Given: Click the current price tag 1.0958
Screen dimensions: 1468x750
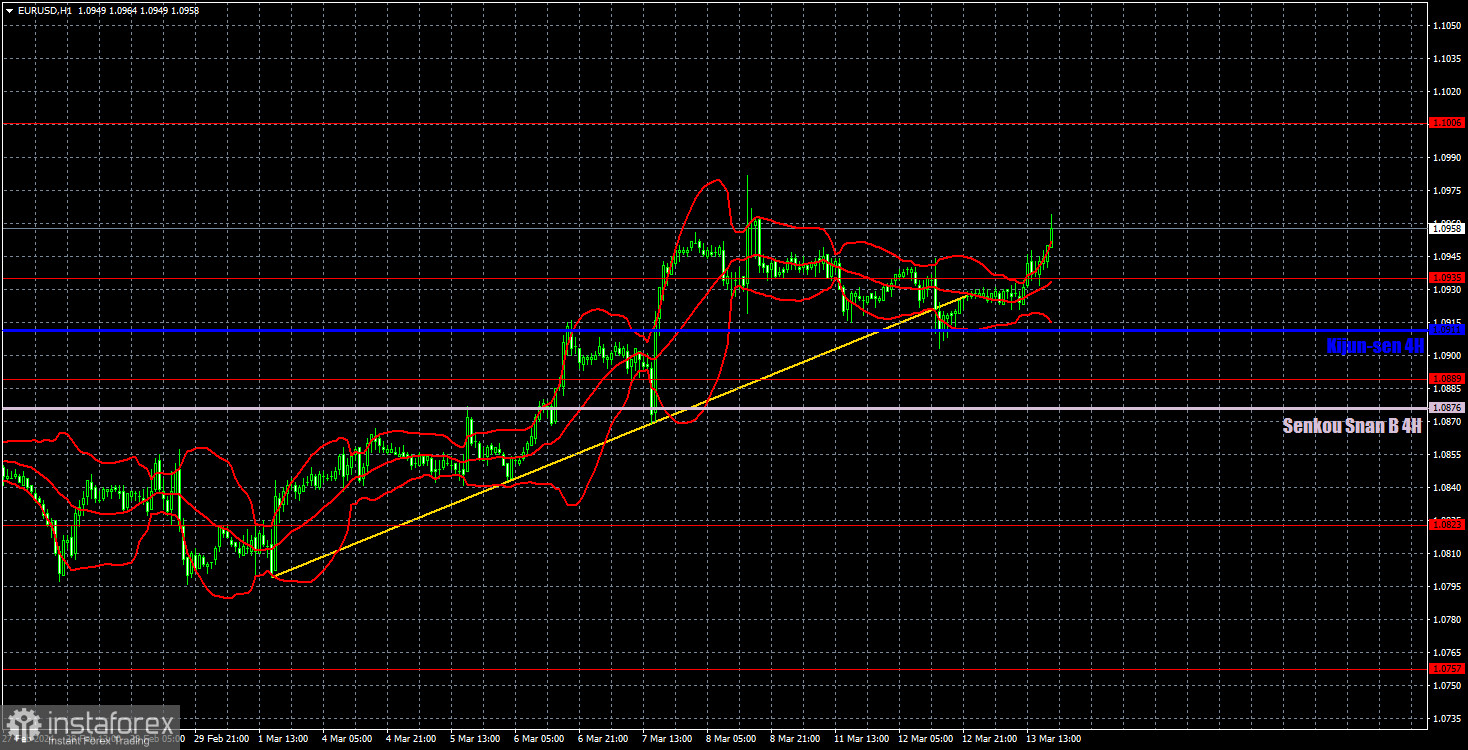Looking at the screenshot, I should click(x=1447, y=229).
